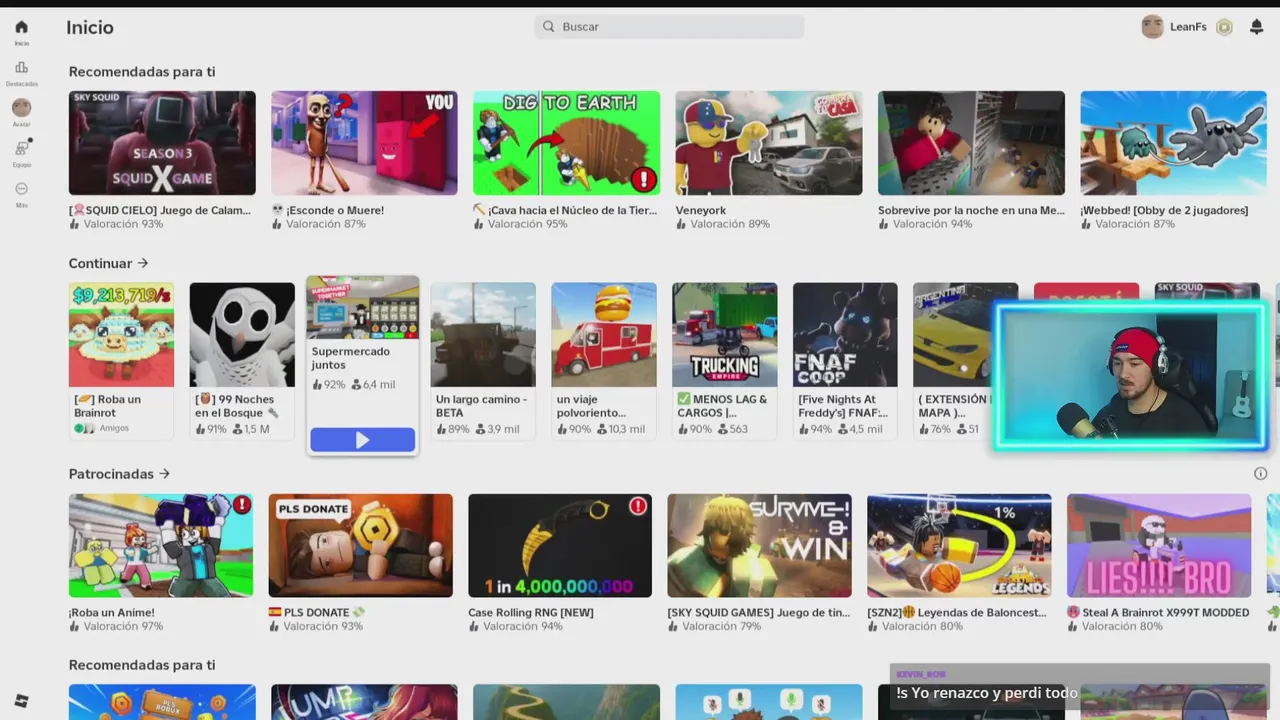Screen dimensions: 1280x720
Task: Click the info icon next to Patrocinadas row
Action: tap(1260, 474)
